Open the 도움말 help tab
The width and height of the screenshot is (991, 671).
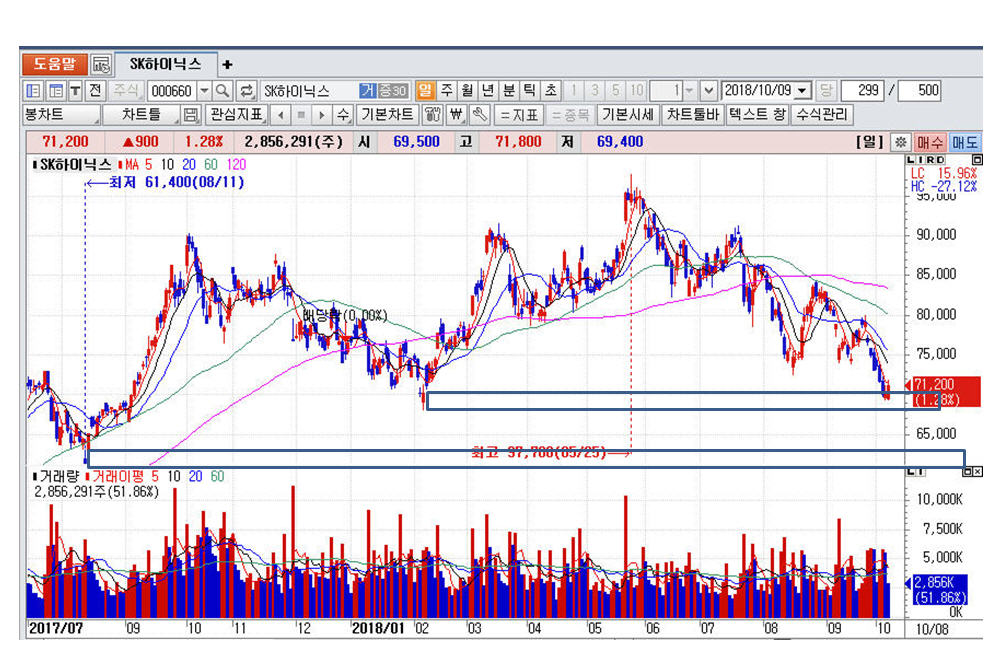54,64
